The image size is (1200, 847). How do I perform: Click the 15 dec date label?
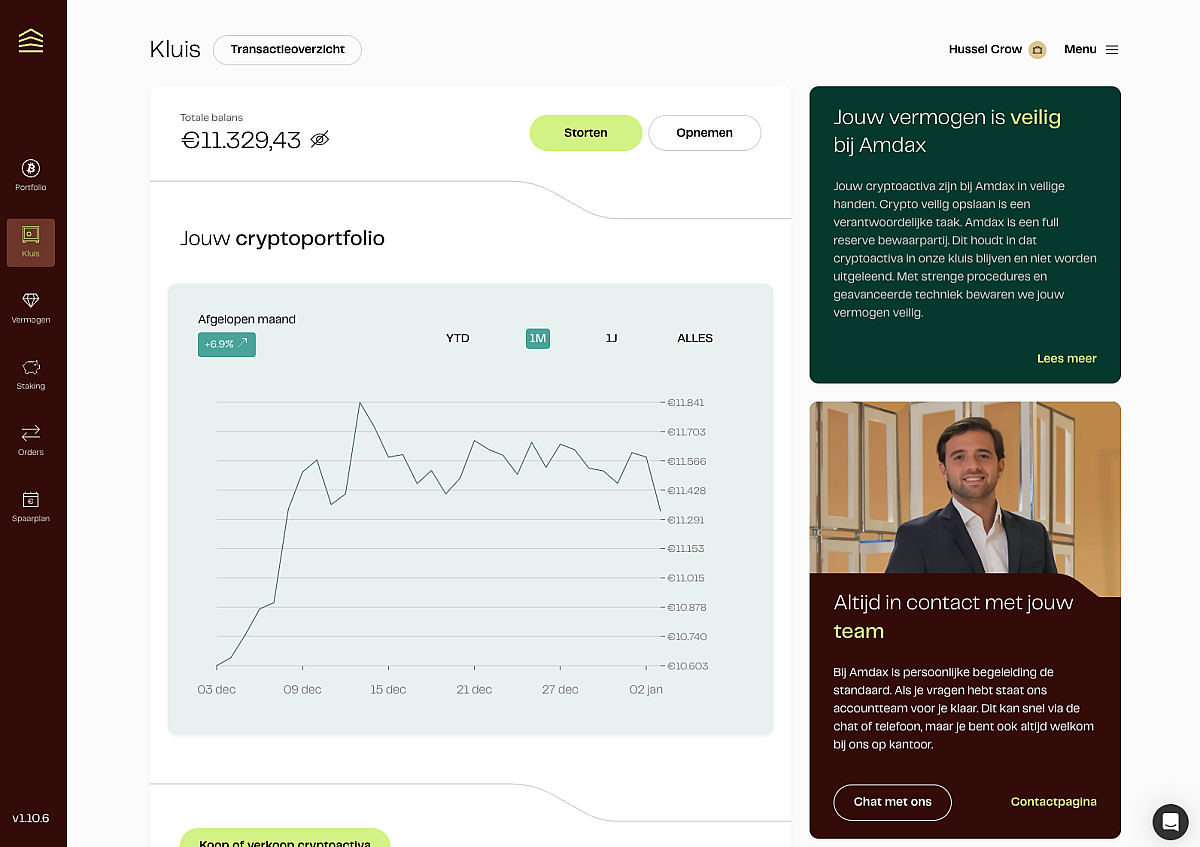(388, 689)
